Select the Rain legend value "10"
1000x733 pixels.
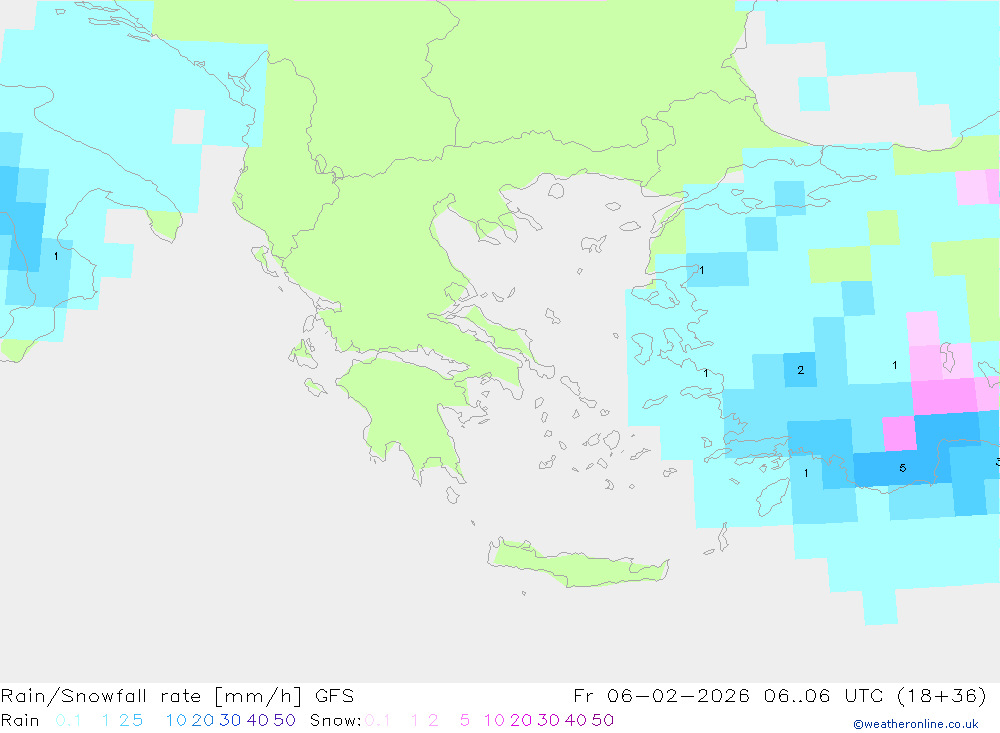(x=176, y=720)
